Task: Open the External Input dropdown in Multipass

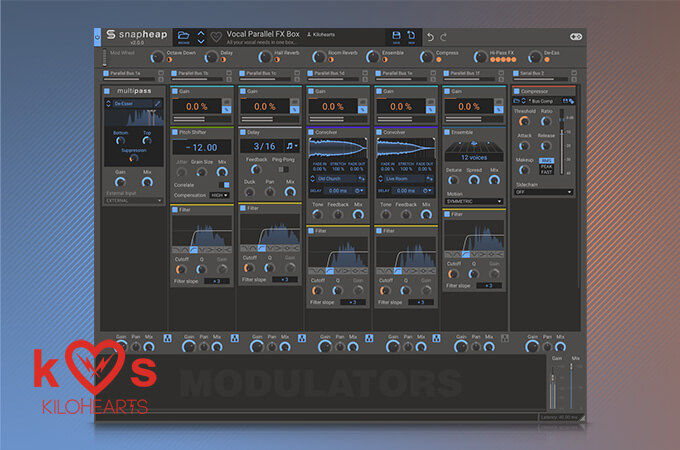Action: [134, 201]
